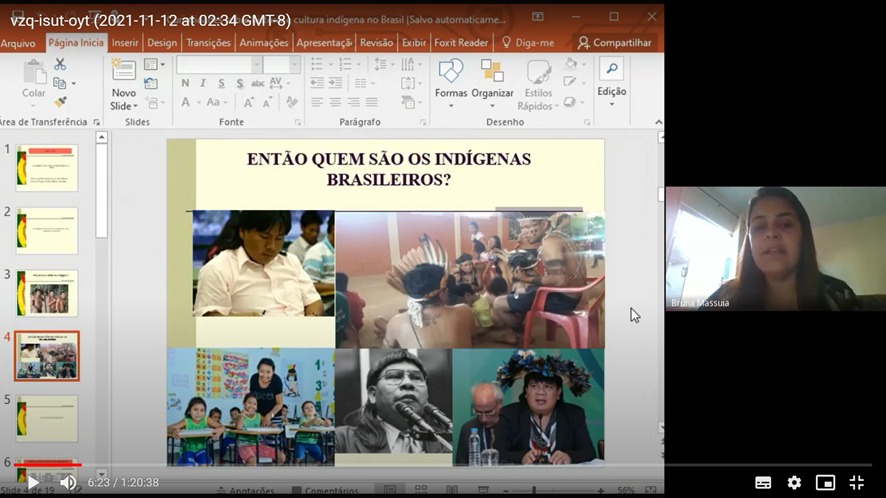Decrease font size with smaller A
Screen dimensions: 886x498
[x=267, y=102]
